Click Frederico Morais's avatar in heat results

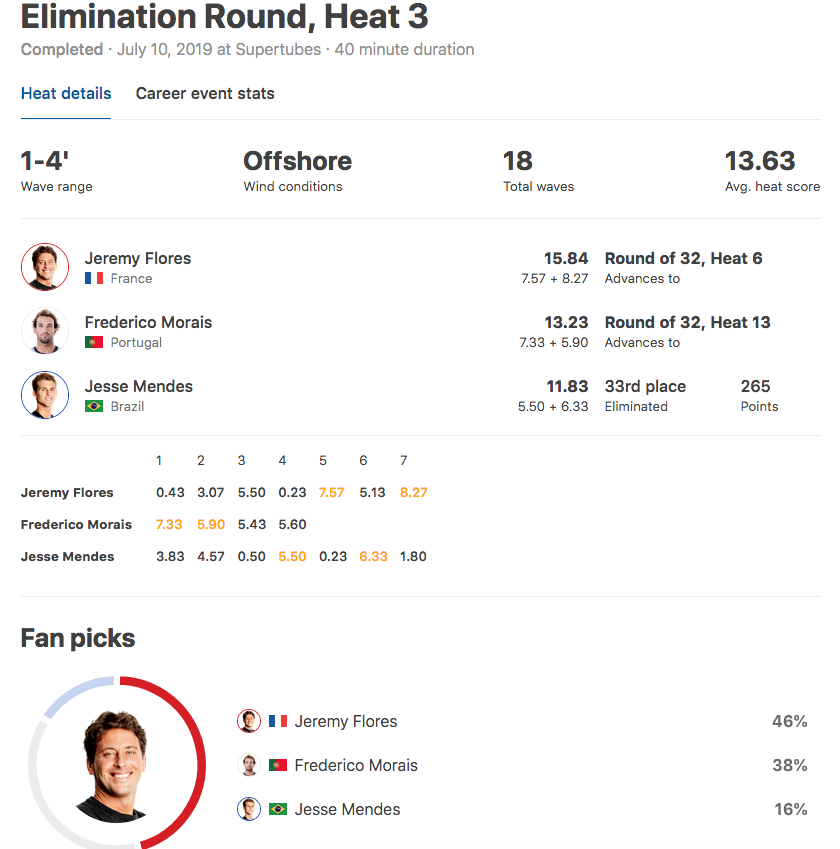tap(45, 331)
